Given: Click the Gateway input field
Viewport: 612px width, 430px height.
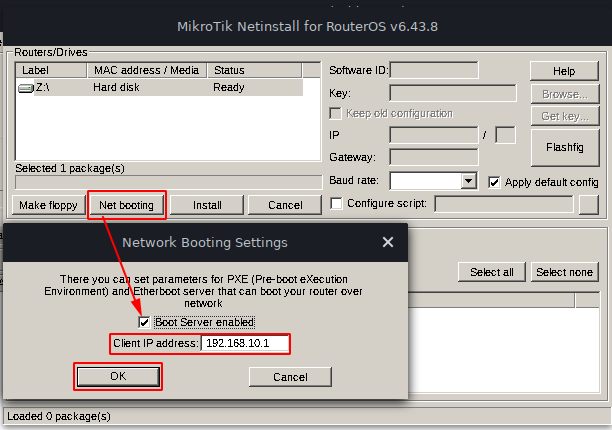Looking at the screenshot, I should point(434,157).
